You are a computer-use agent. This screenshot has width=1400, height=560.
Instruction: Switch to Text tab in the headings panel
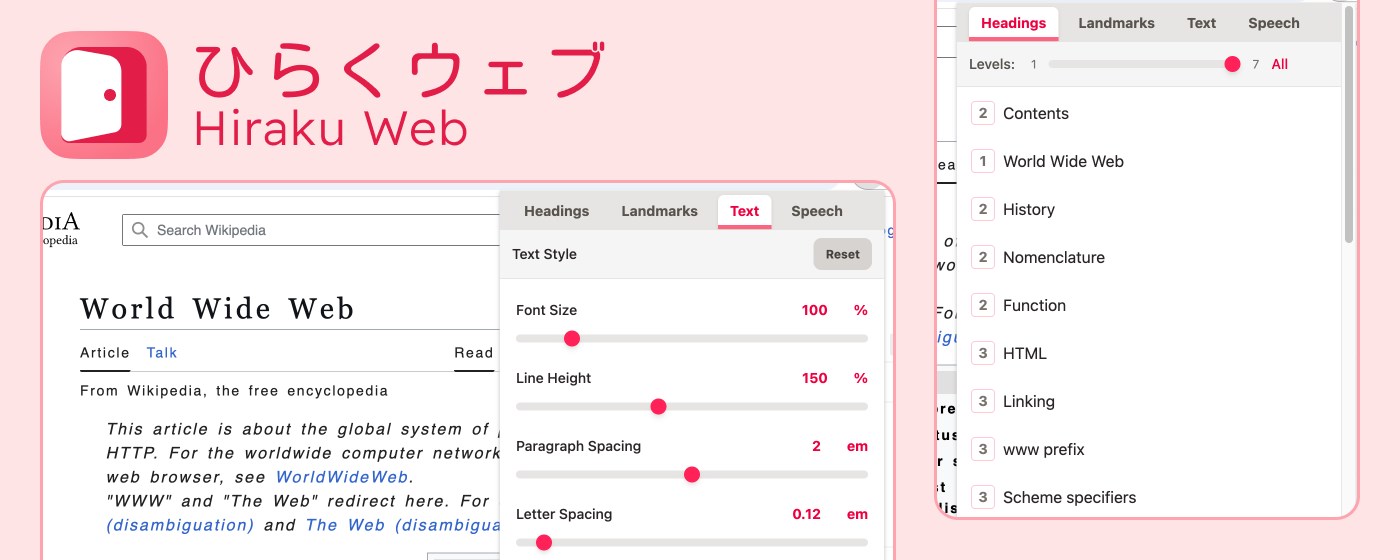[1202, 23]
